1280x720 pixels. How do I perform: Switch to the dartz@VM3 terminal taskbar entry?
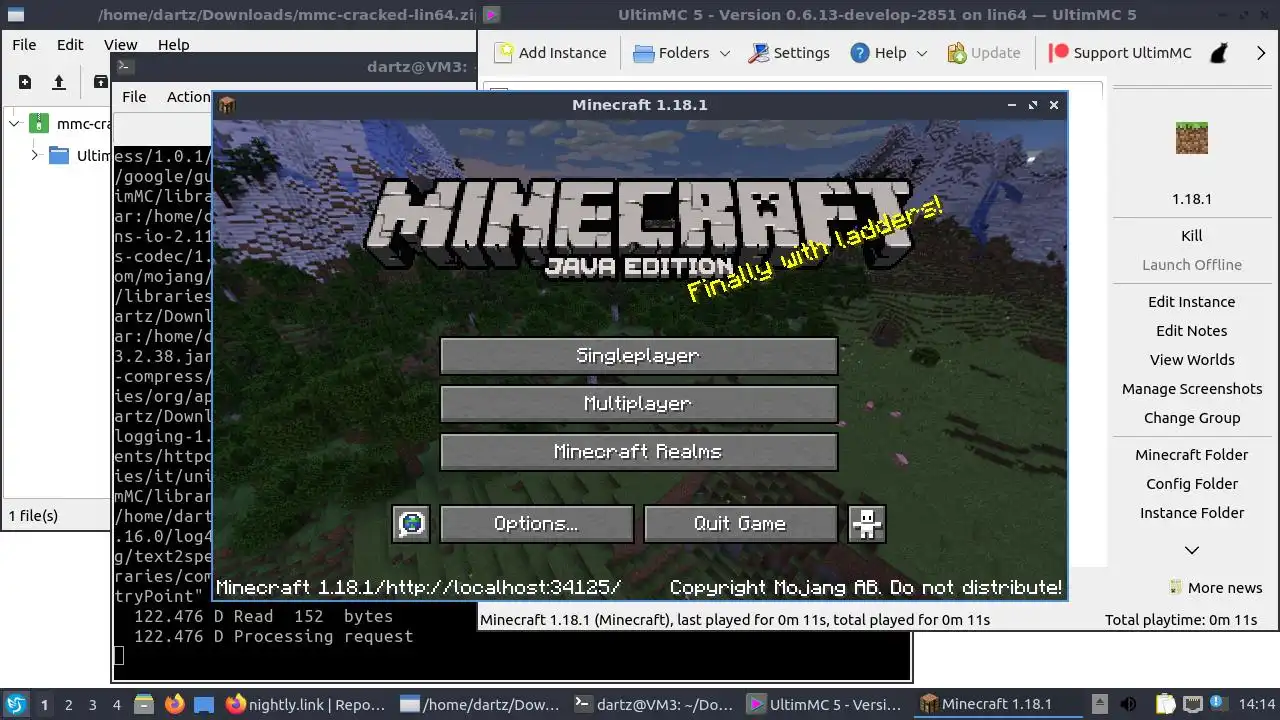click(x=655, y=704)
